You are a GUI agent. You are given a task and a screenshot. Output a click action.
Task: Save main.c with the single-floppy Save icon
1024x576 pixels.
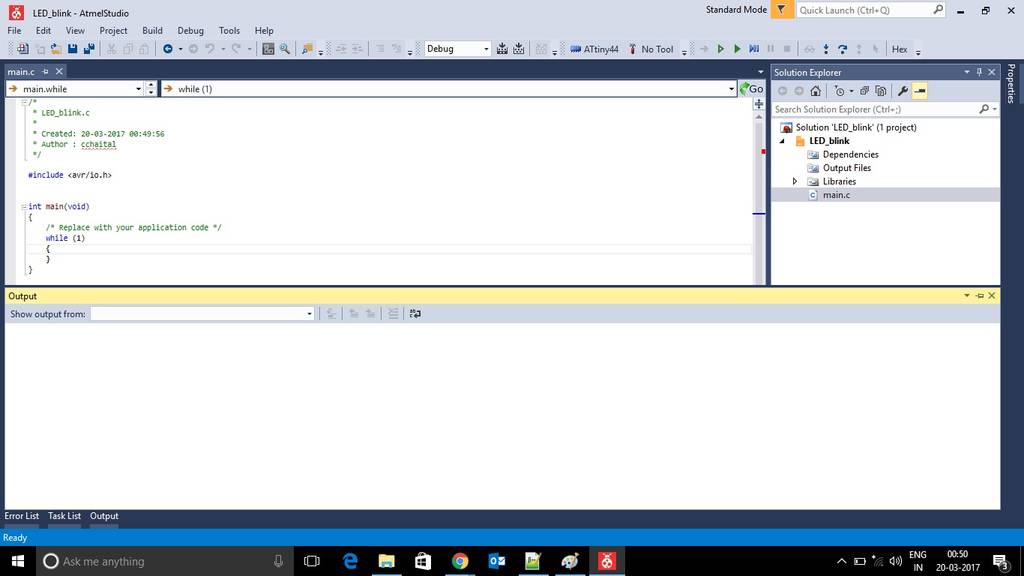coord(72,49)
